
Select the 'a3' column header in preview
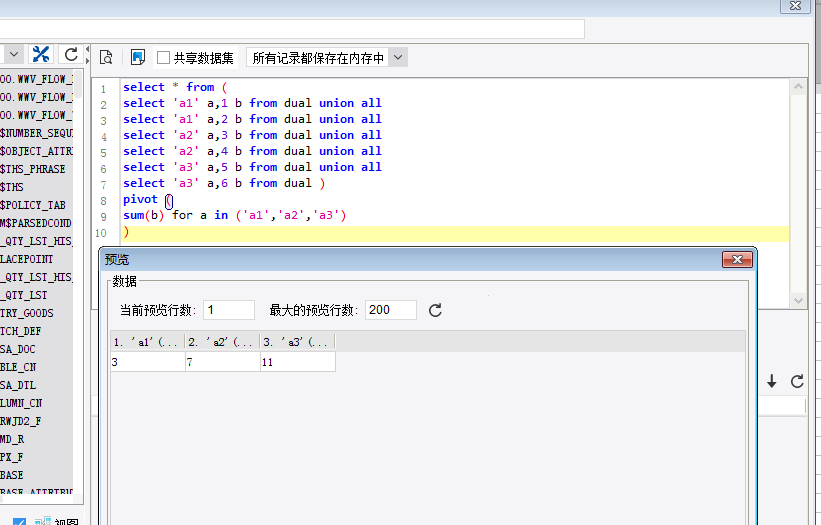297,342
